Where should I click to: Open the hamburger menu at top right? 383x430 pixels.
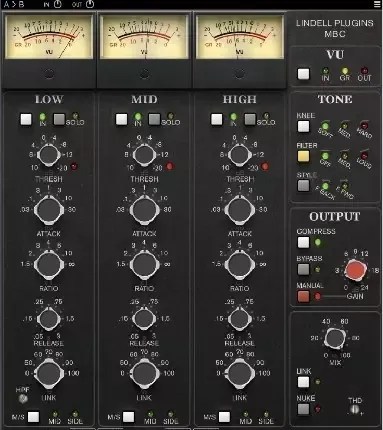[377, 4]
